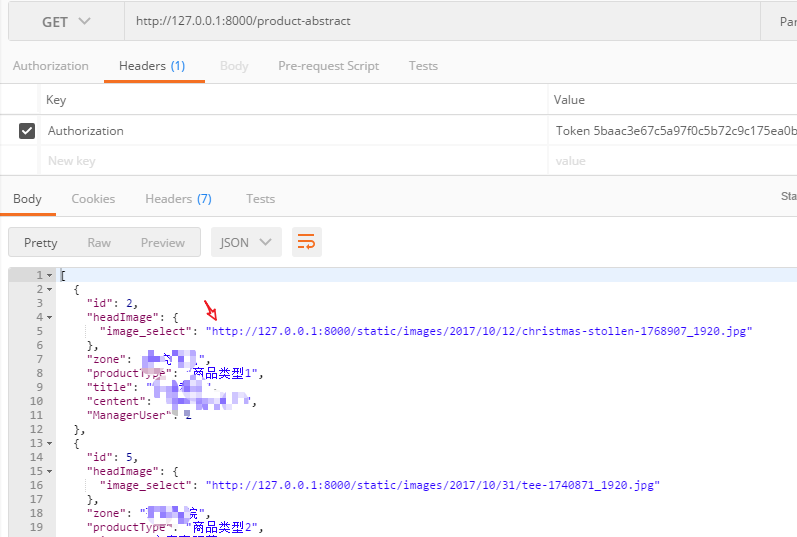797x537 pixels.
Task: Open the tee-1740871 image URL
Action: point(433,486)
